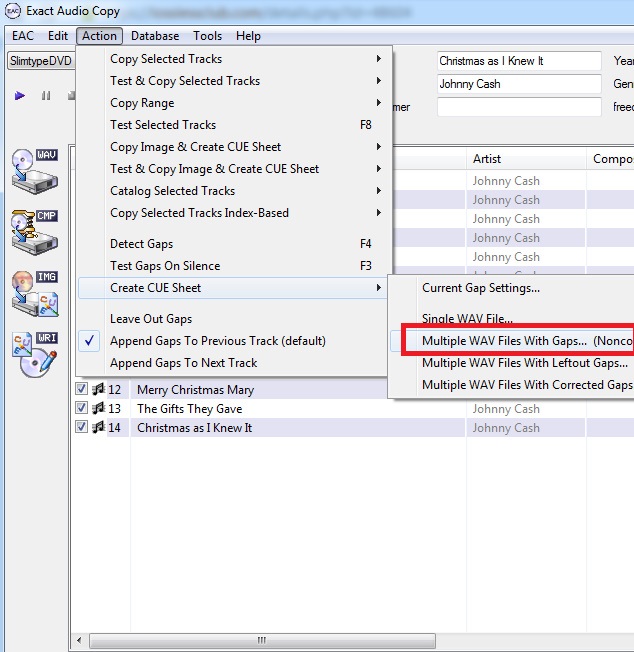Image resolution: width=634 pixels, height=652 pixels.
Task: Expand Copy Range submenu
Action: coord(233,103)
